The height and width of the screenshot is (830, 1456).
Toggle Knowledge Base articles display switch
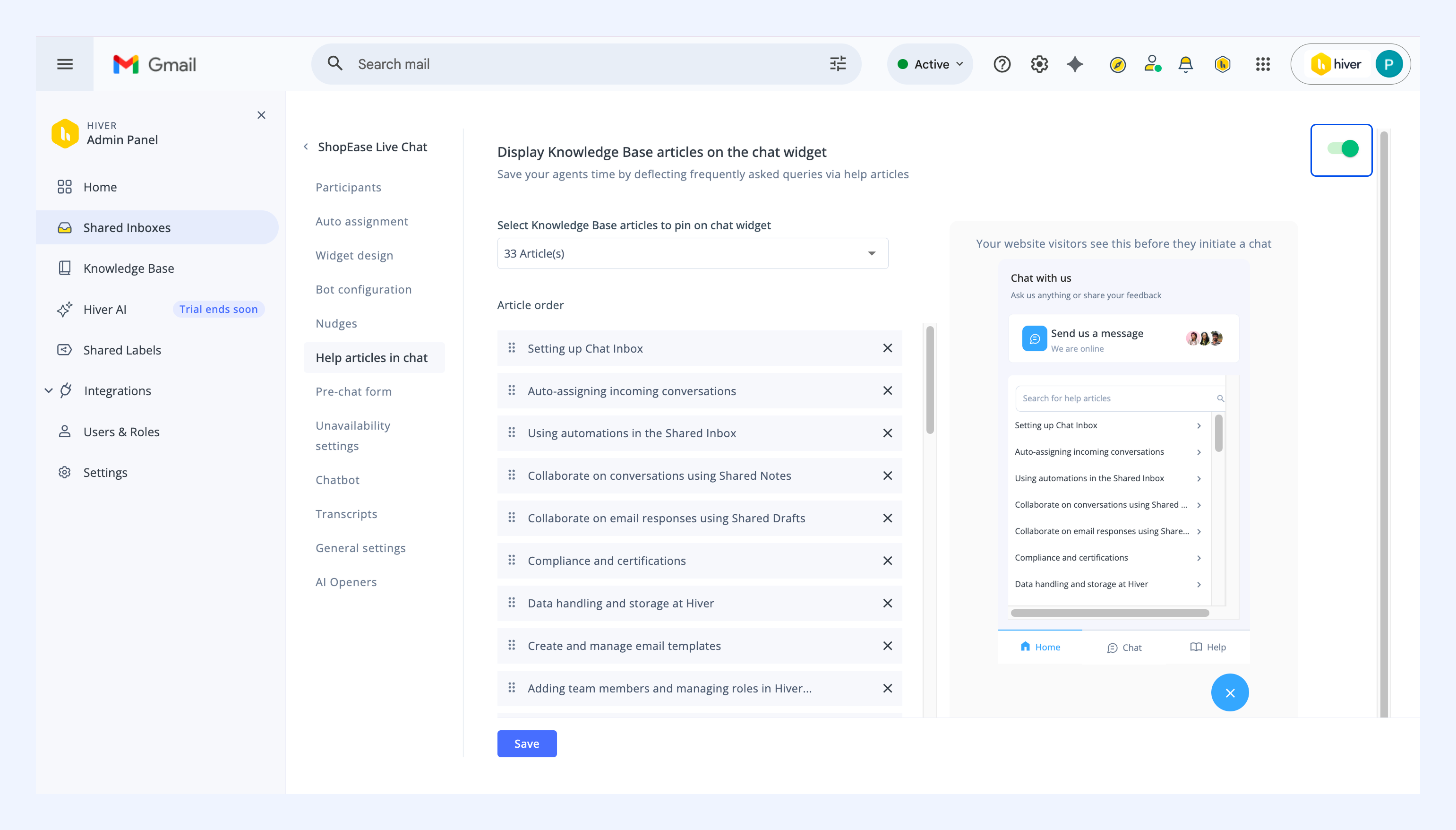[1343, 149]
